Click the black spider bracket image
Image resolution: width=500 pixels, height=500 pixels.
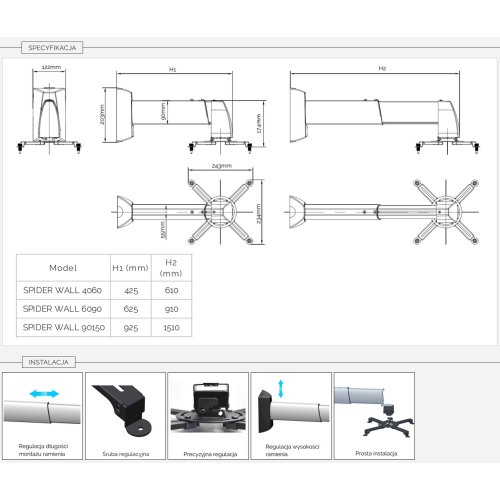(x=389, y=426)
